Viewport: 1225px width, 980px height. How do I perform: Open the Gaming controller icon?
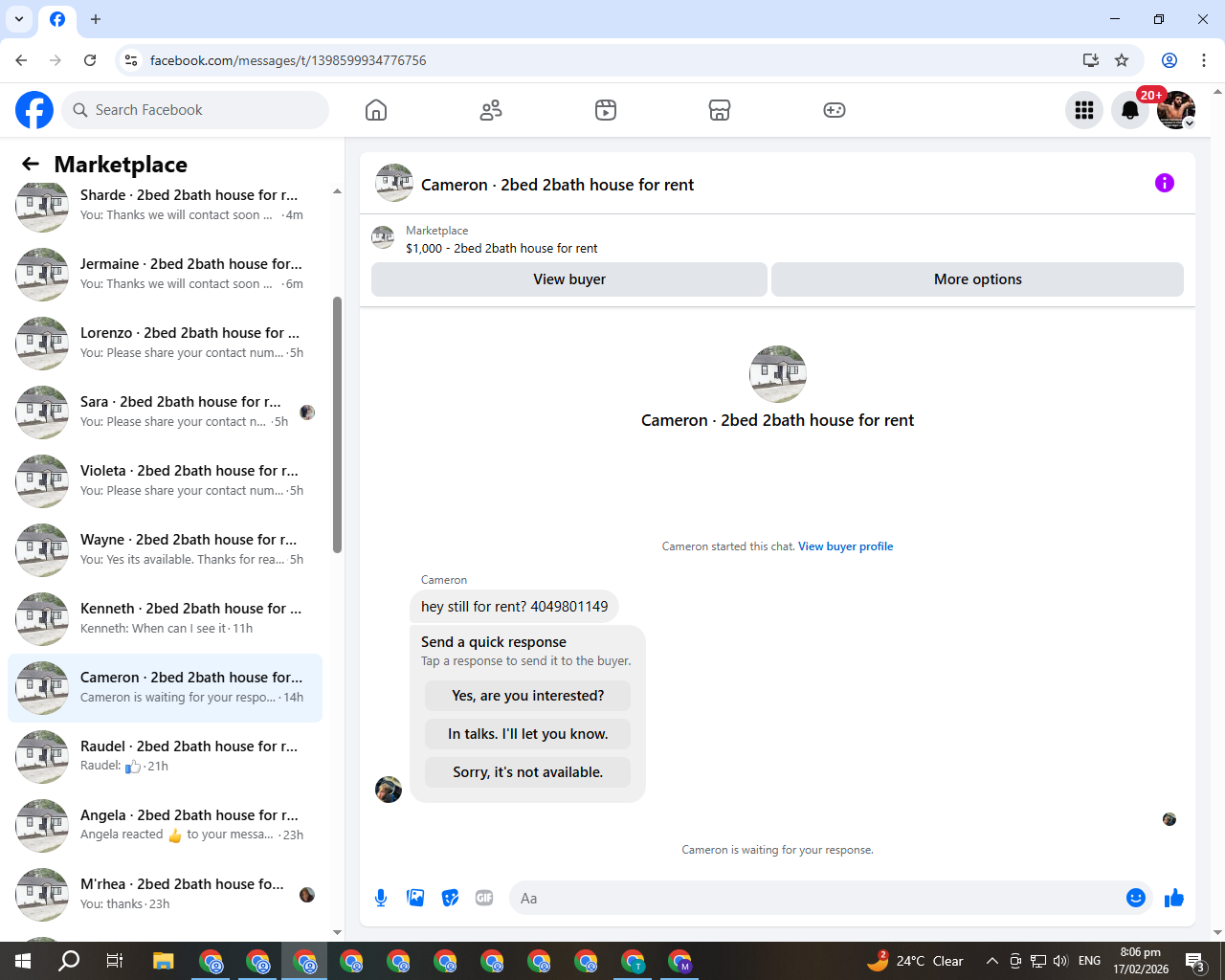coord(835,110)
